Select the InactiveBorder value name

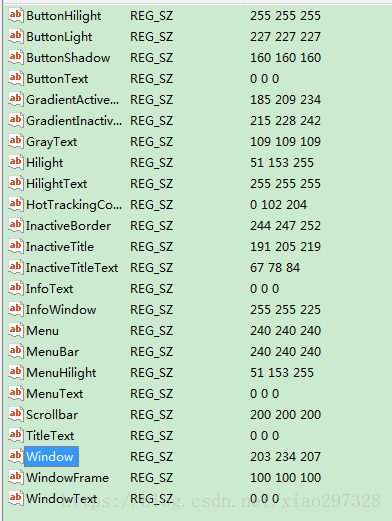pyautogui.click(x=69, y=226)
